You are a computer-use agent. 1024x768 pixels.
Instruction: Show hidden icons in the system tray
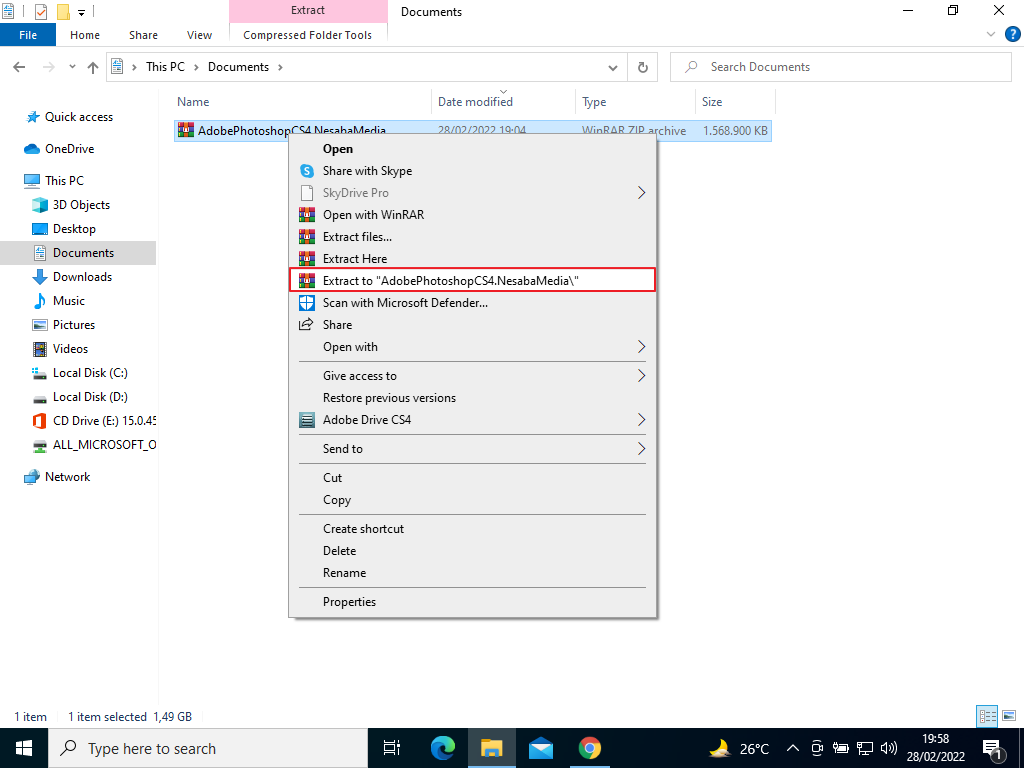(792, 747)
